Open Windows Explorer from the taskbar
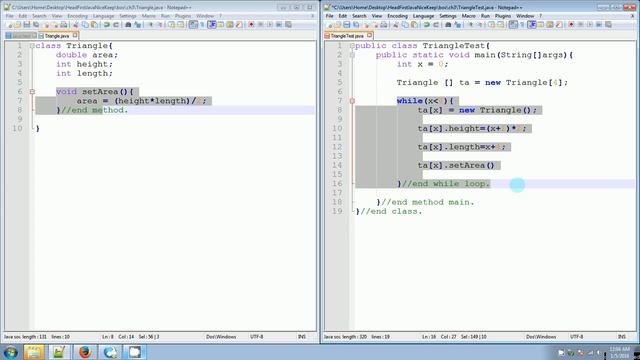This screenshot has width=640, height=360. pyautogui.click(x=33, y=352)
